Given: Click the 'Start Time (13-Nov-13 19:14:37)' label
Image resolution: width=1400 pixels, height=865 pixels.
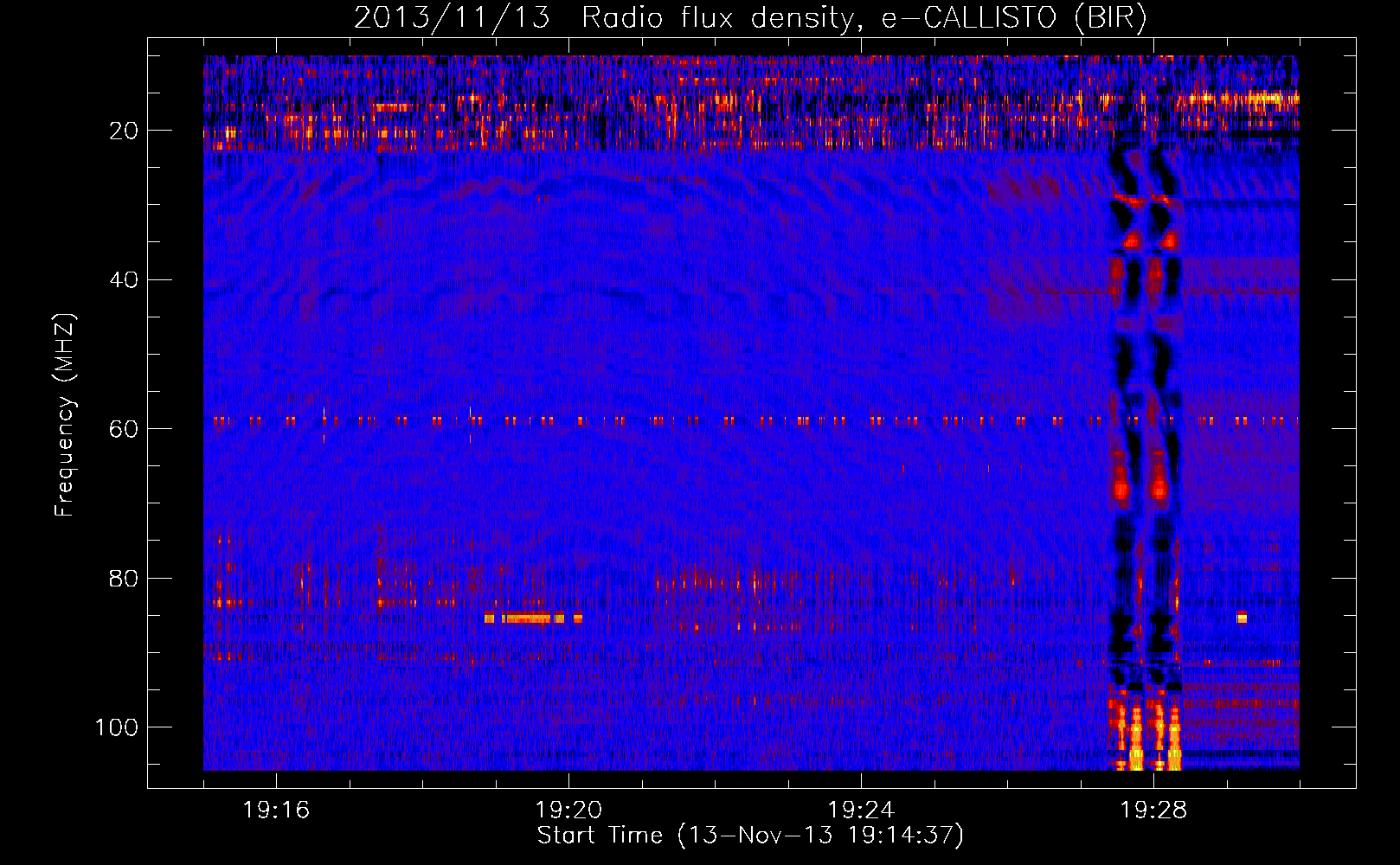Looking at the screenshot, I should click(750, 836).
